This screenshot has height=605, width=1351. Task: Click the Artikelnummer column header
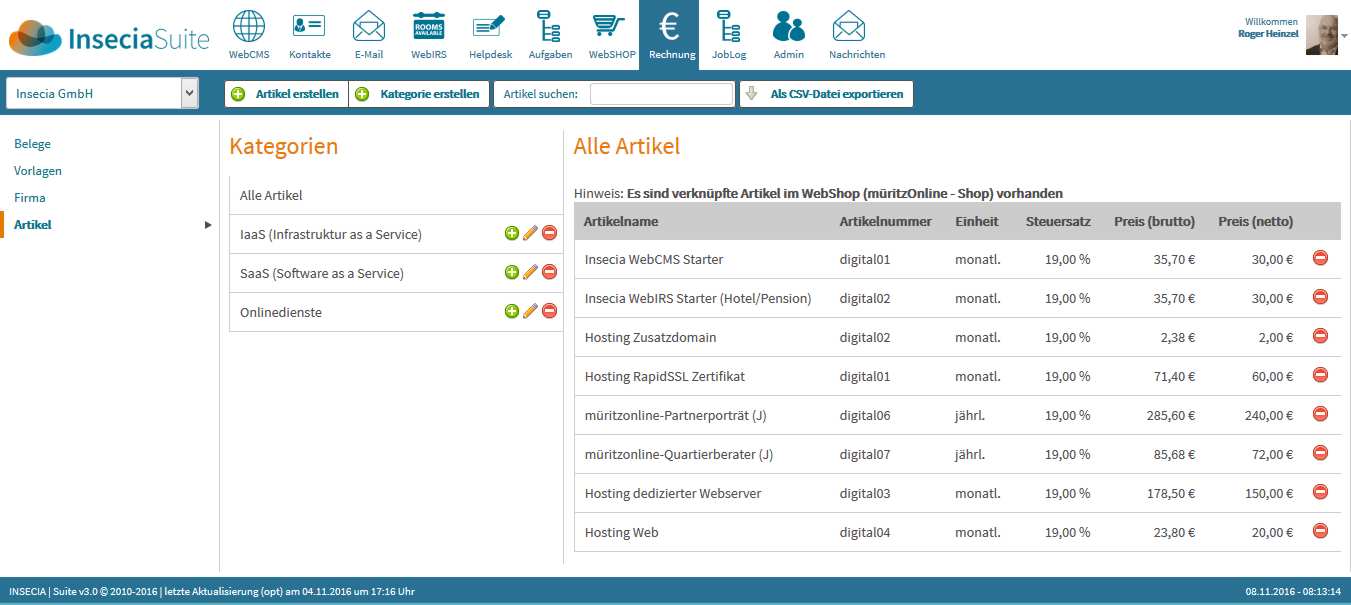coord(886,221)
